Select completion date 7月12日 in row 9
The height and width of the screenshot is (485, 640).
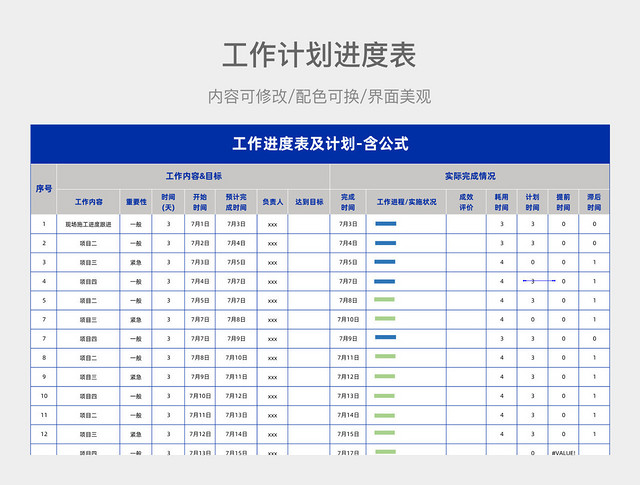[348, 377]
